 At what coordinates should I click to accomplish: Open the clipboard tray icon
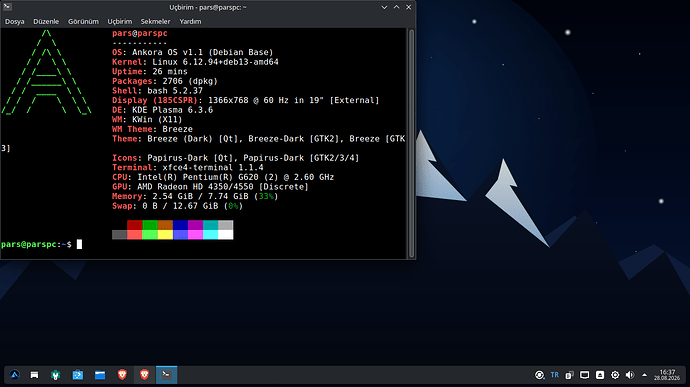coord(569,375)
